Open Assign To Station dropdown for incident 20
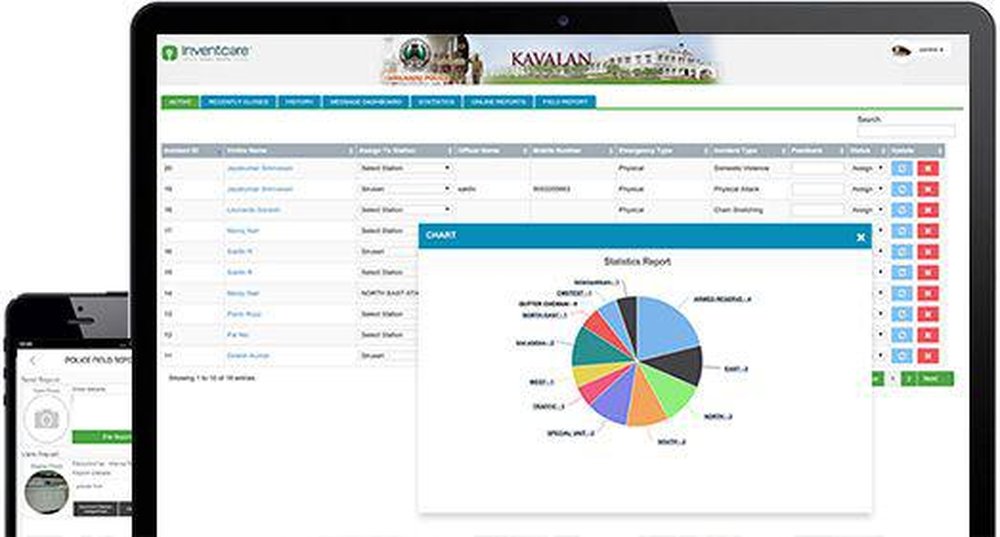Viewport: 1000px width, 537px height. pos(405,168)
